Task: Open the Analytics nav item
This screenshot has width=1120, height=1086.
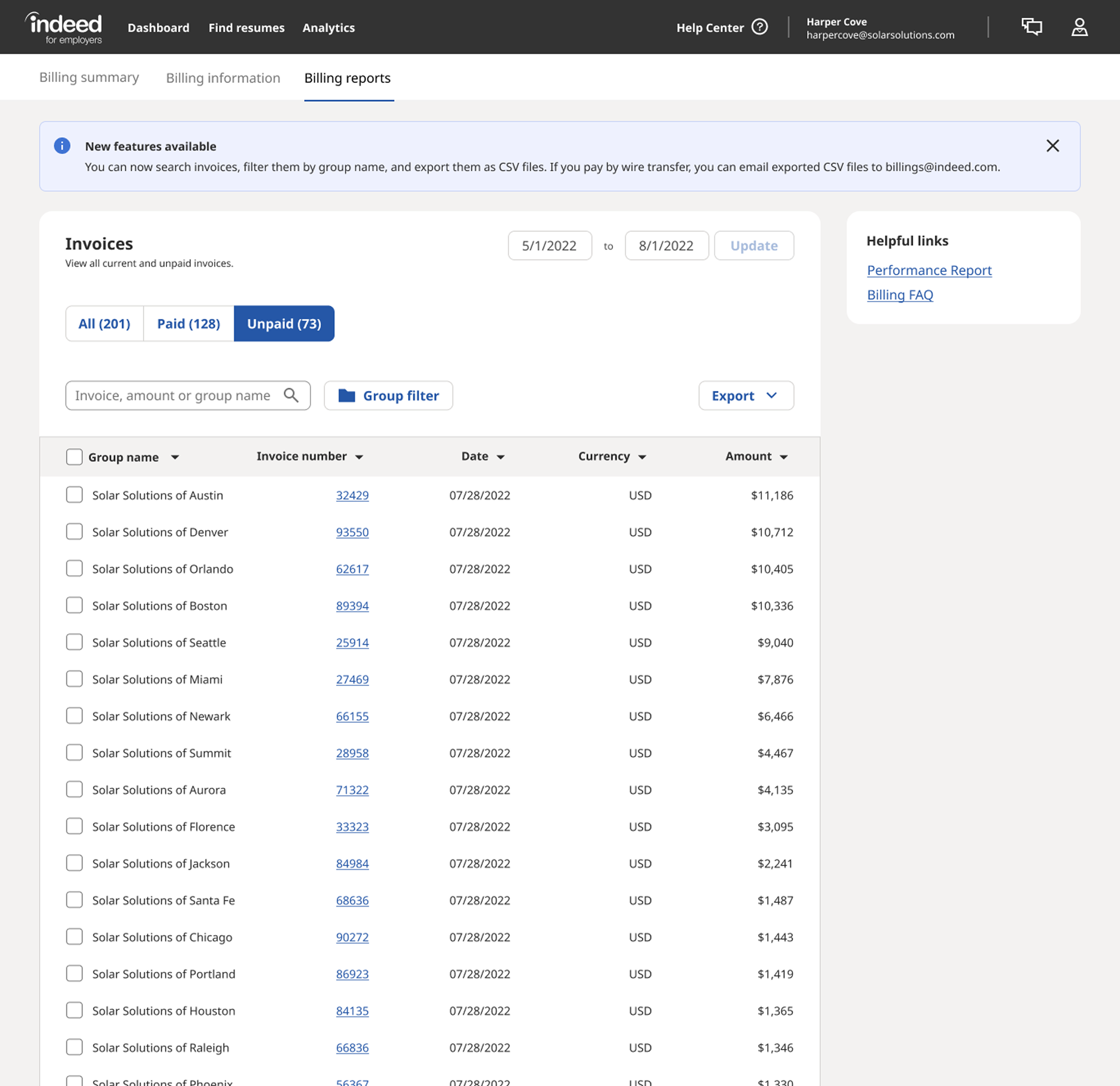Action: (x=329, y=27)
